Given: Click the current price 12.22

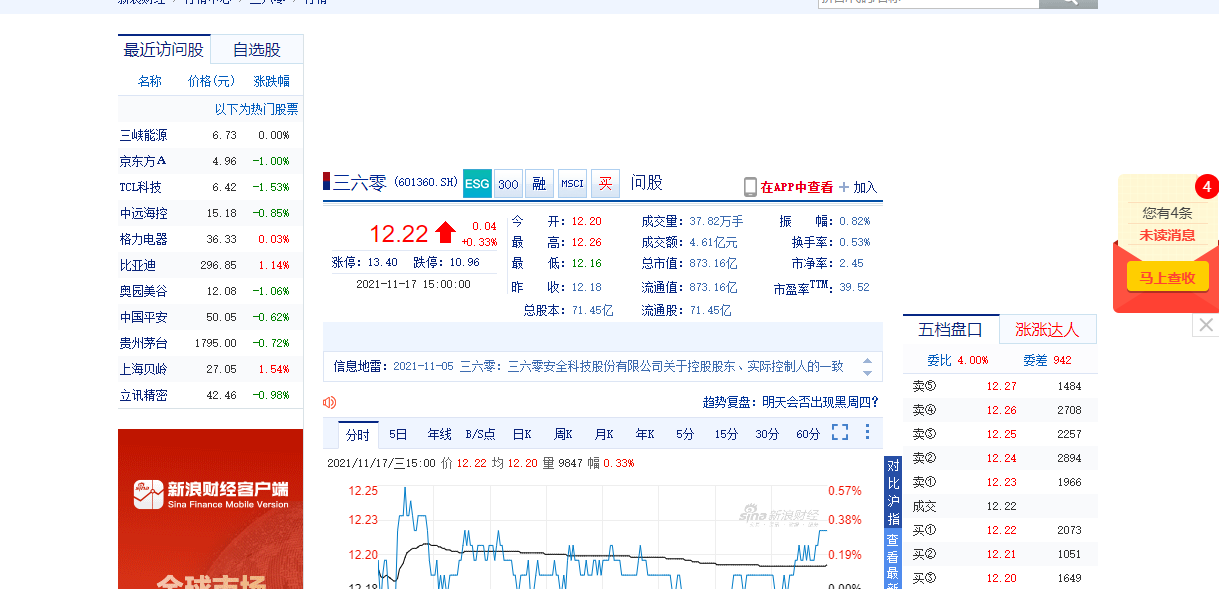Looking at the screenshot, I should pos(398,234).
